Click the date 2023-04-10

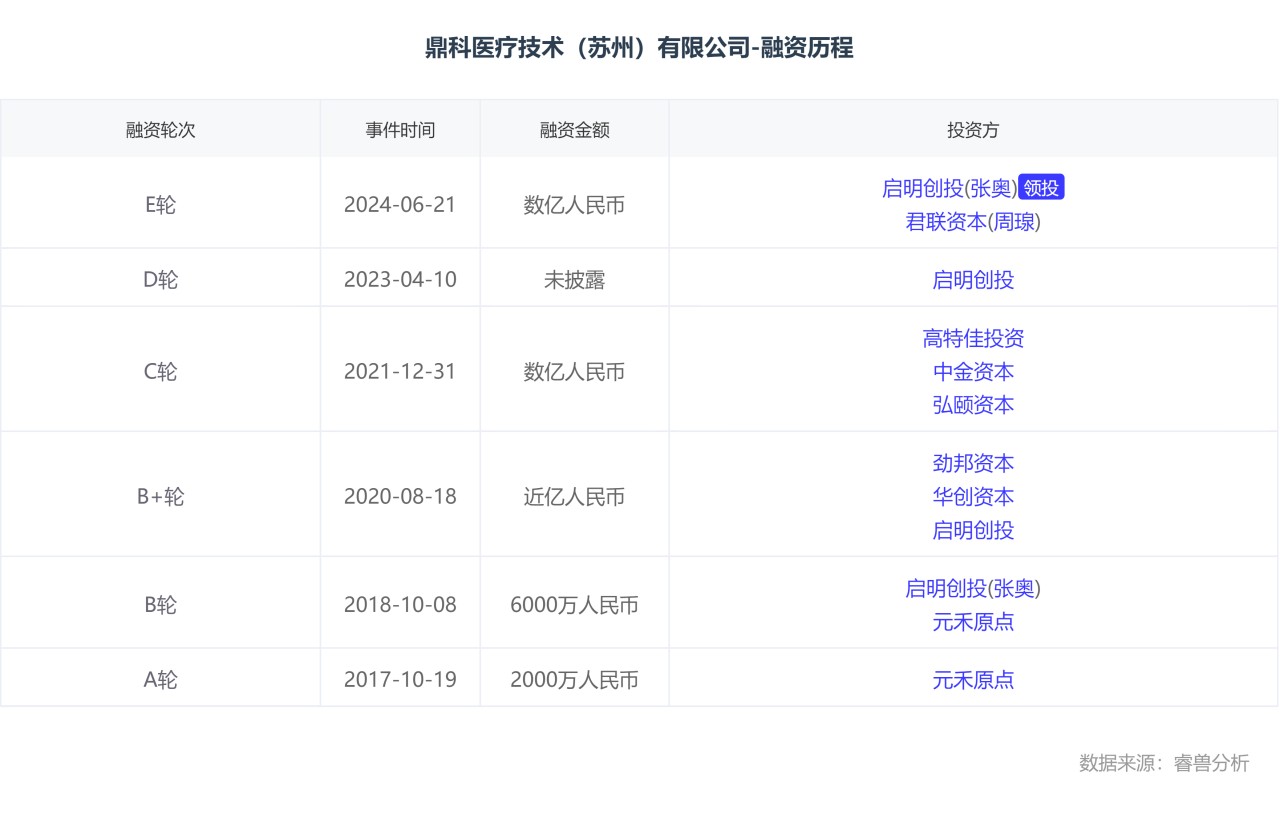(400, 280)
